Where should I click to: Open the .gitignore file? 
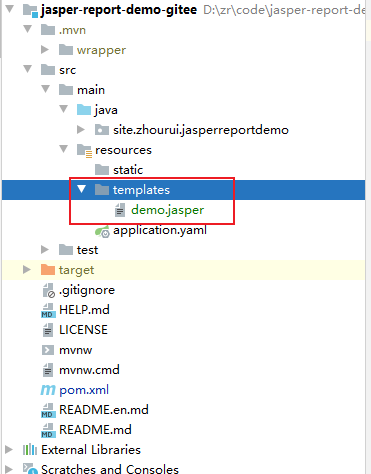pyautogui.click(x=87, y=290)
